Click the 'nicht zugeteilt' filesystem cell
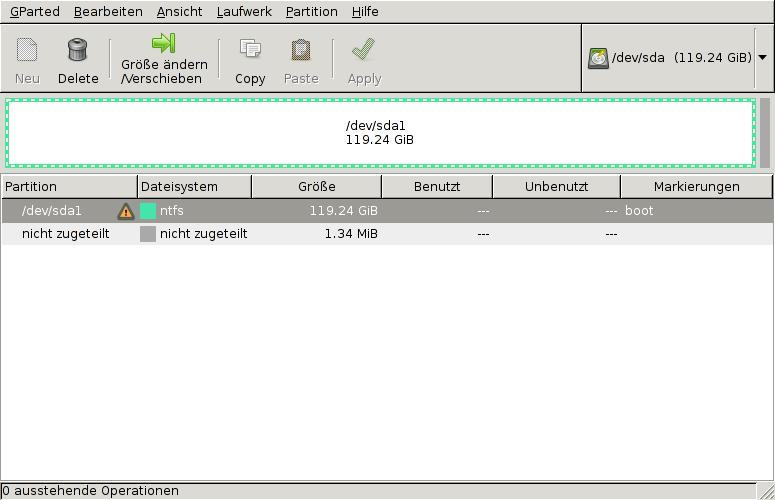Screen dimensions: 775x500 204,234
